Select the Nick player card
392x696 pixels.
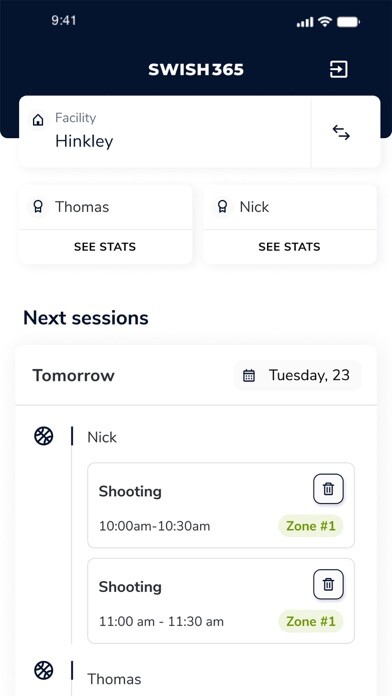click(x=289, y=207)
